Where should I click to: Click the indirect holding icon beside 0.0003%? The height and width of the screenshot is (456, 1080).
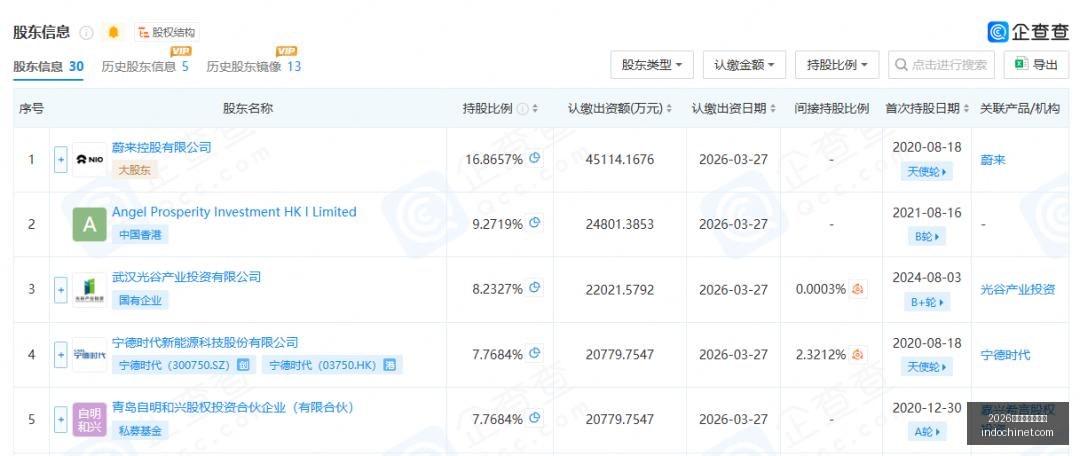[x=858, y=289]
